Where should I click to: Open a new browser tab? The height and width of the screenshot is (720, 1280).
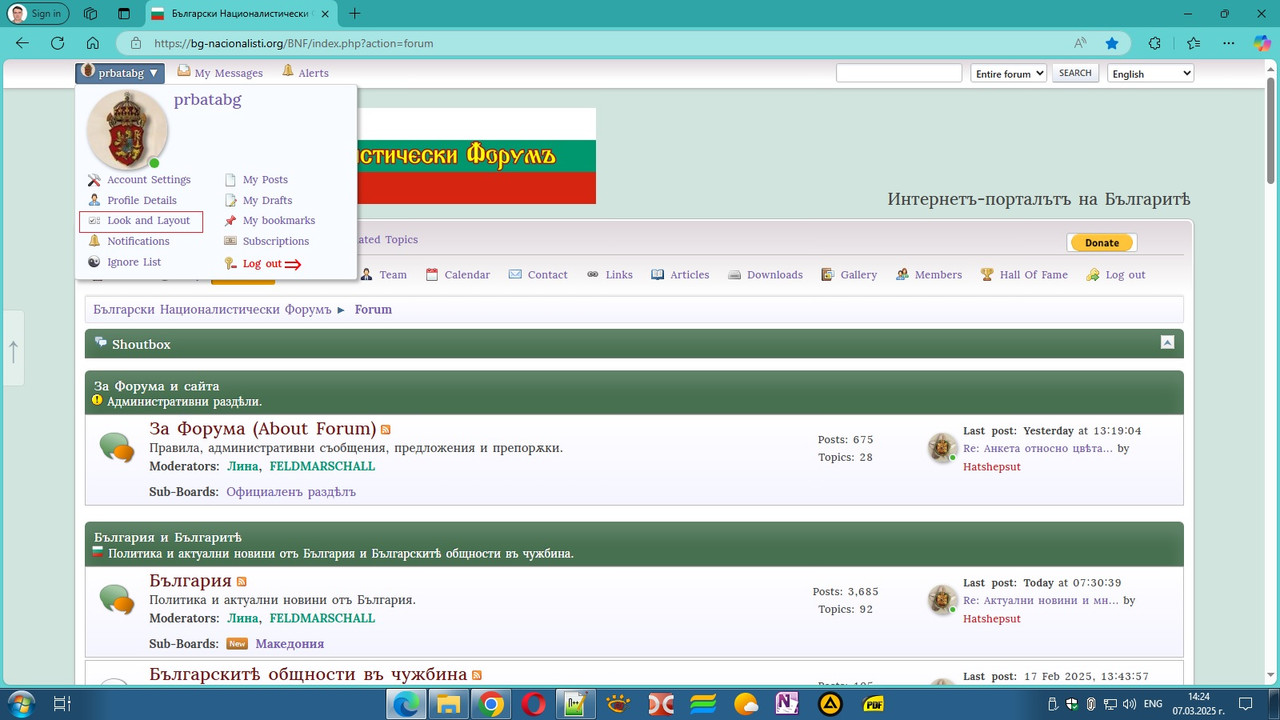[x=354, y=14]
